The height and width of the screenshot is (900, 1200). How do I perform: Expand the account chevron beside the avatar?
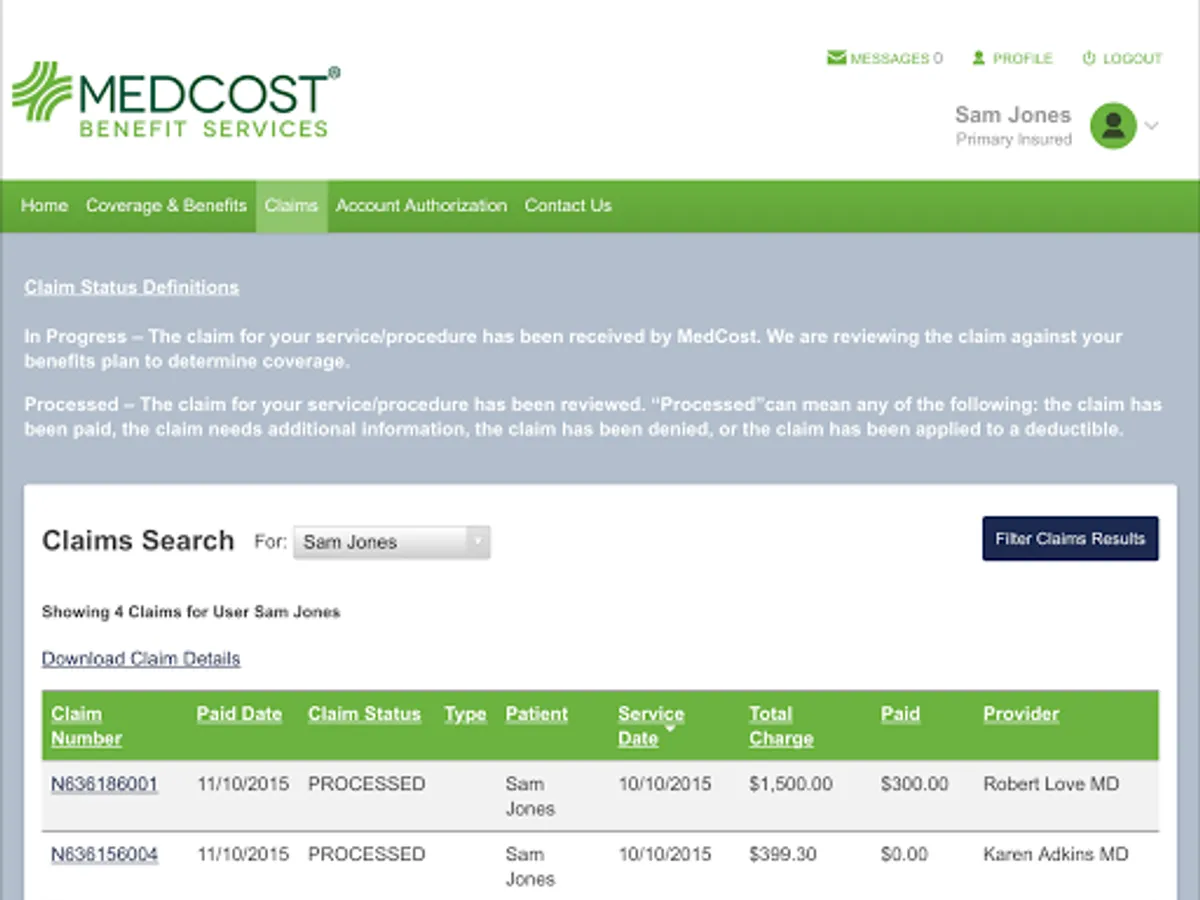coord(1151,126)
